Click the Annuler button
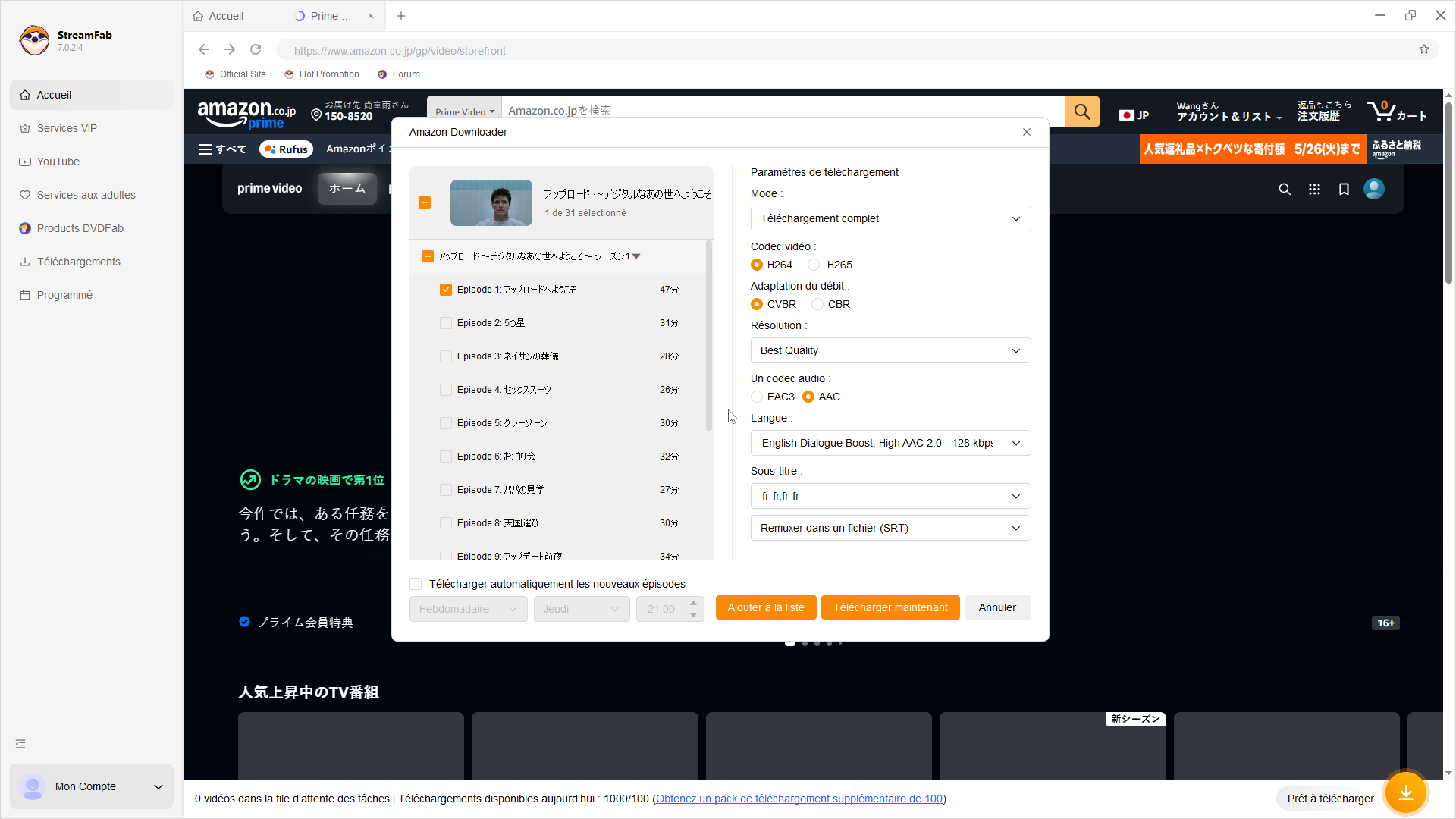1456x819 pixels. click(997, 607)
